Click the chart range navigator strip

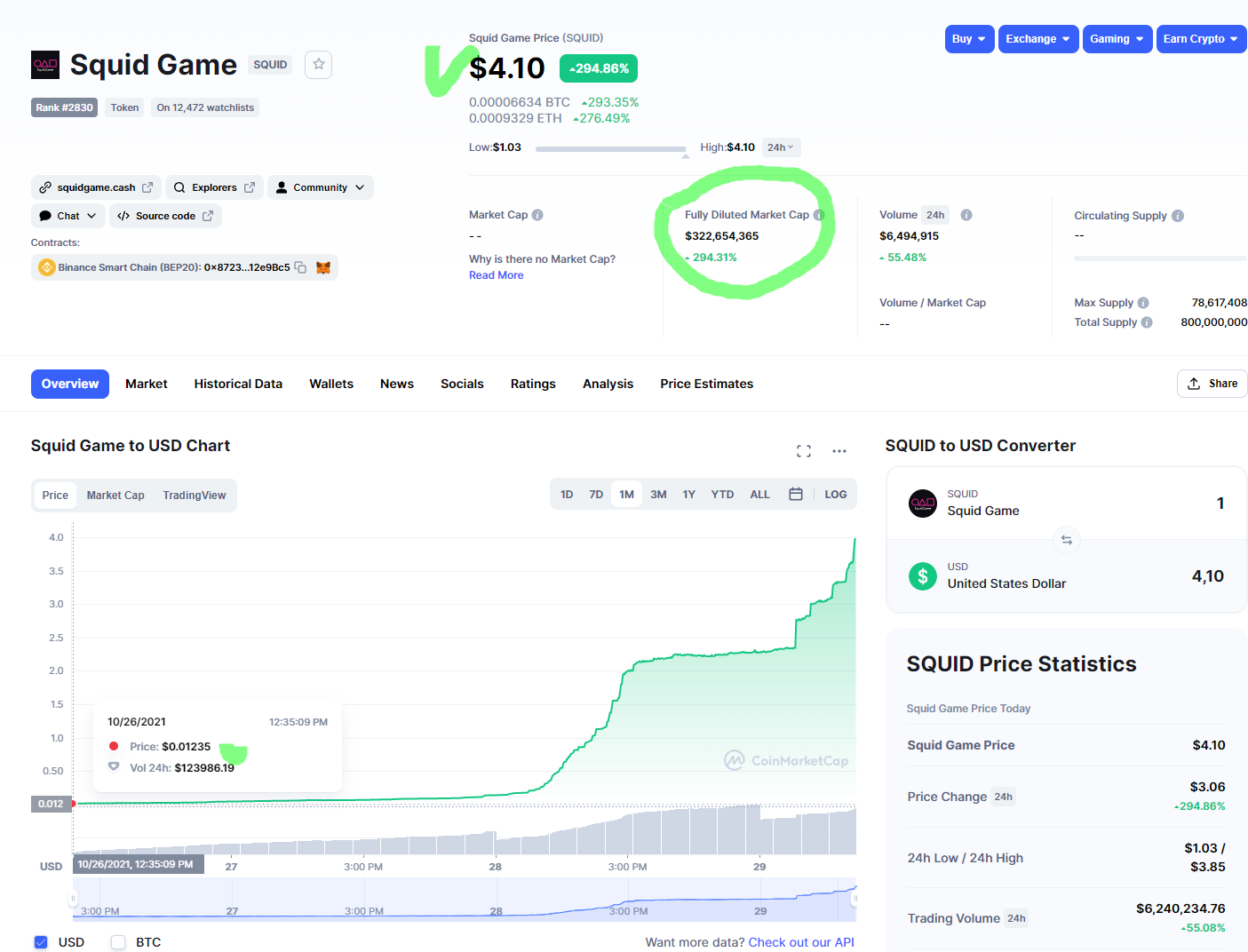(465, 900)
